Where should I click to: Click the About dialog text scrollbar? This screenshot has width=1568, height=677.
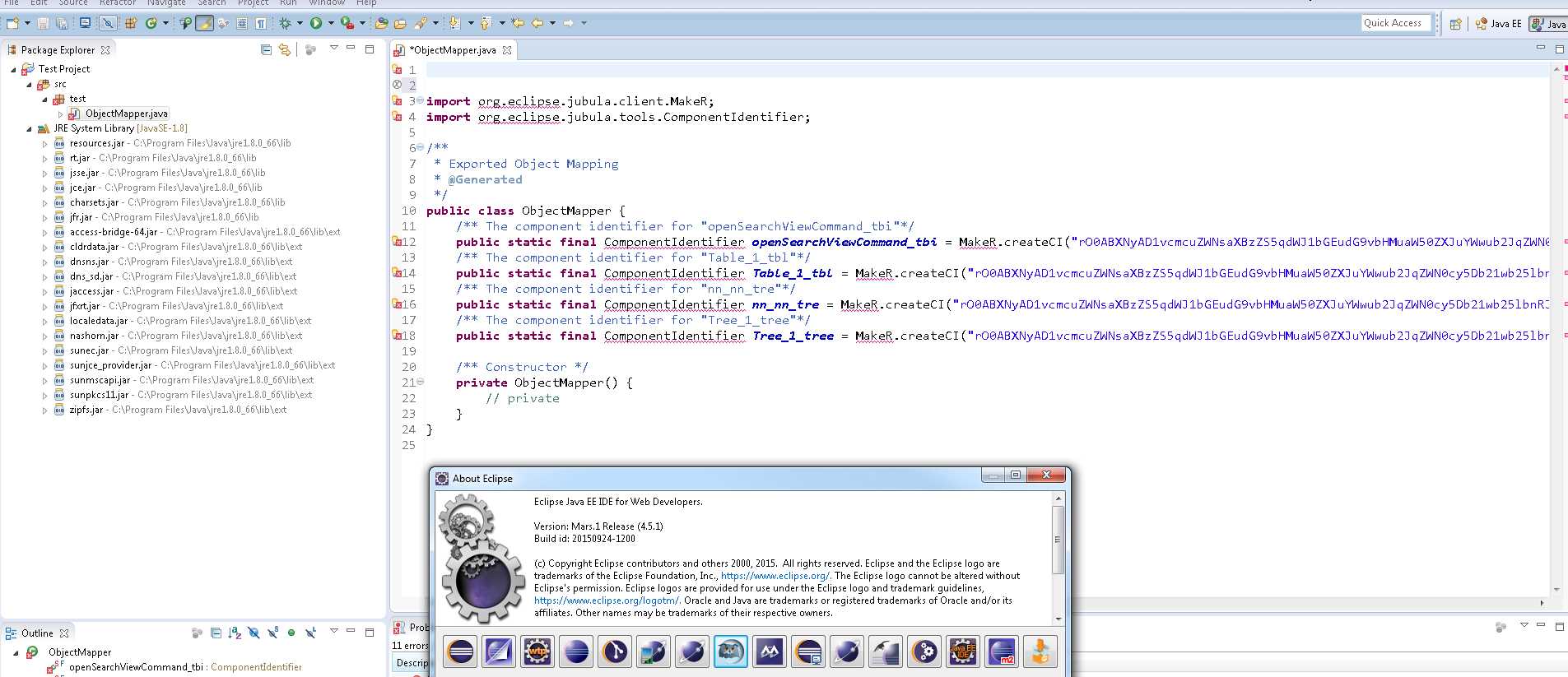pyautogui.click(x=1059, y=540)
